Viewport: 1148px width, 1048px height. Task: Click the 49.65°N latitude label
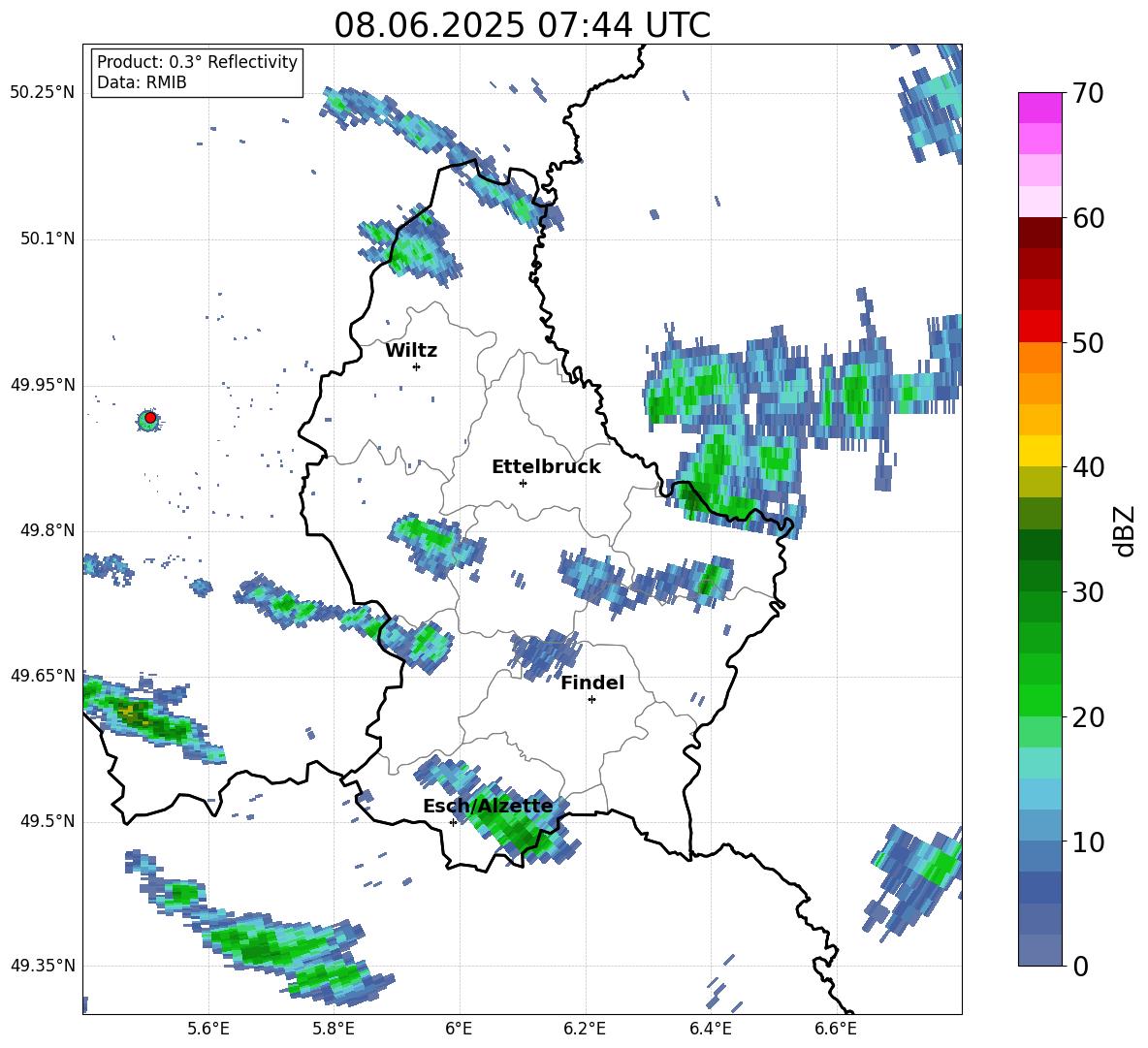43,675
